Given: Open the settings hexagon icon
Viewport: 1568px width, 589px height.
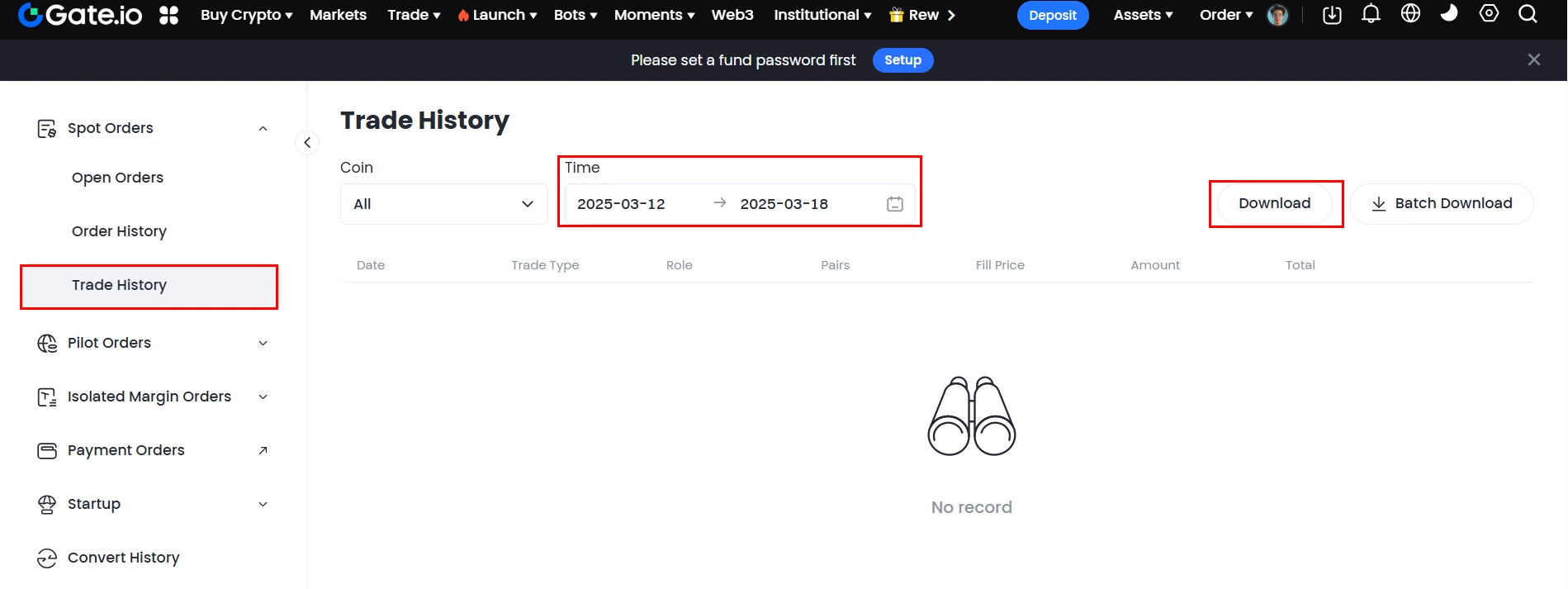Looking at the screenshot, I should (x=1489, y=13).
